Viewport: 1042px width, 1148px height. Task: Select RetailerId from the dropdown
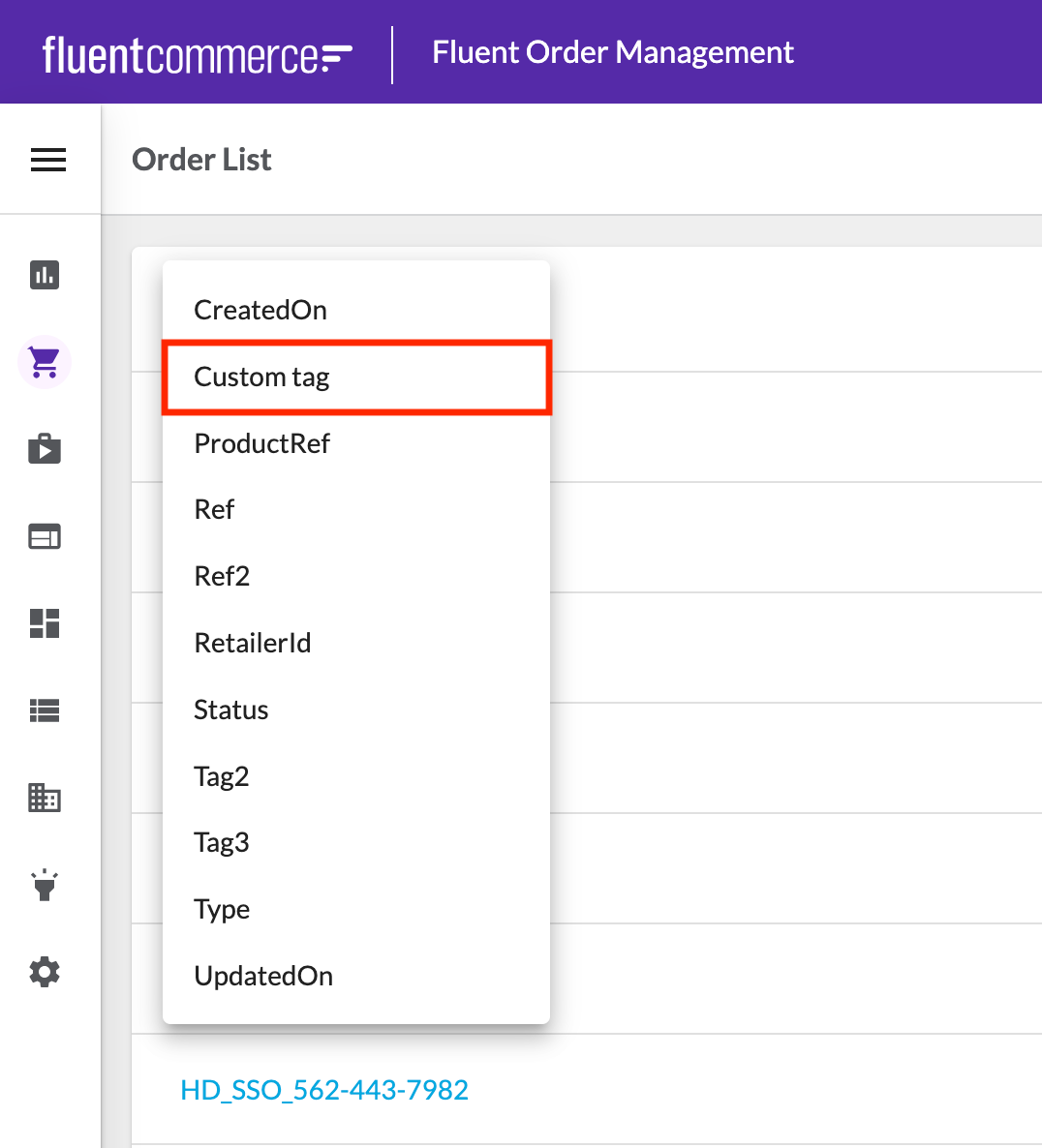252,643
